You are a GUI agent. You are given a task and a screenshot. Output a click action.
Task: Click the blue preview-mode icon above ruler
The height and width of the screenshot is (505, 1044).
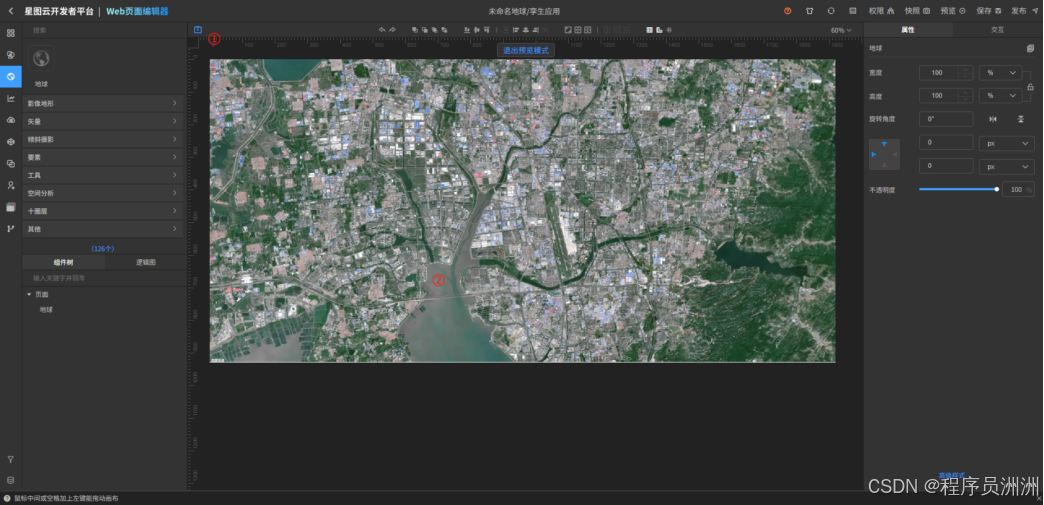(x=198, y=29)
